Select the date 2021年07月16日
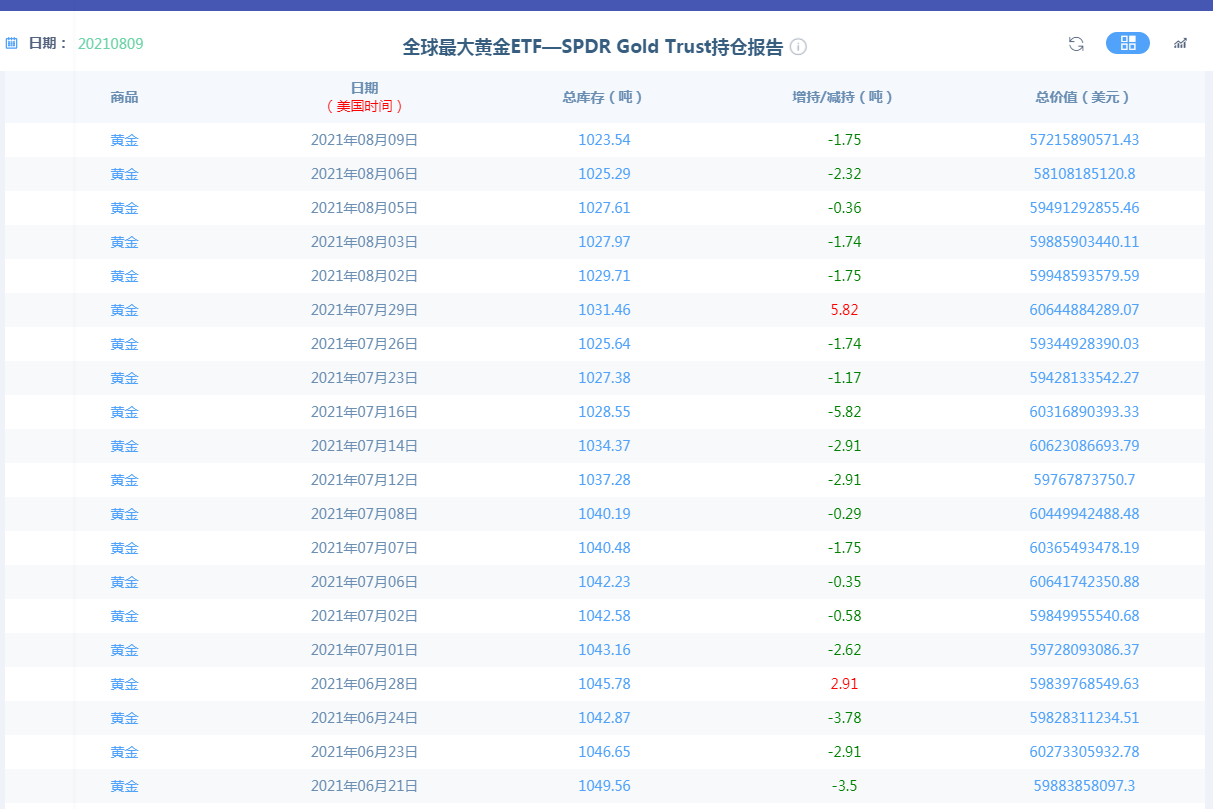The height and width of the screenshot is (809, 1213). (x=365, y=412)
